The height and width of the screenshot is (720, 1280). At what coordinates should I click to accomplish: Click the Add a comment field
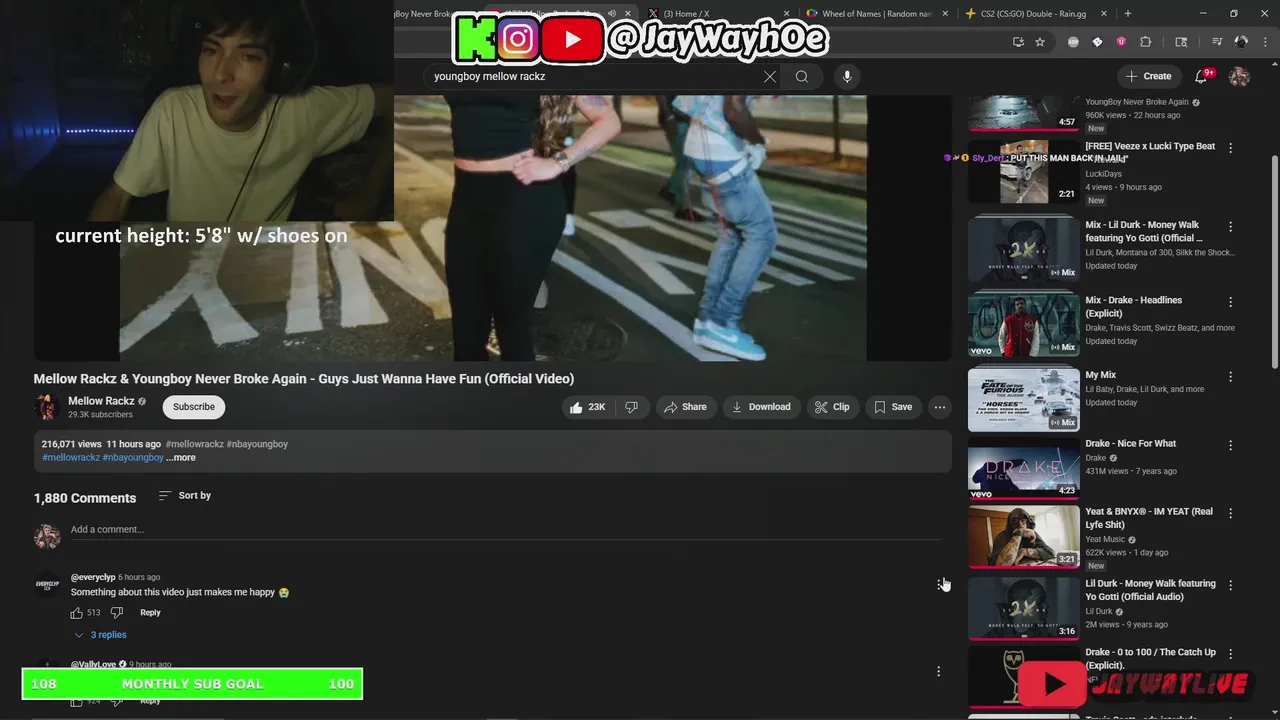[505, 530]
